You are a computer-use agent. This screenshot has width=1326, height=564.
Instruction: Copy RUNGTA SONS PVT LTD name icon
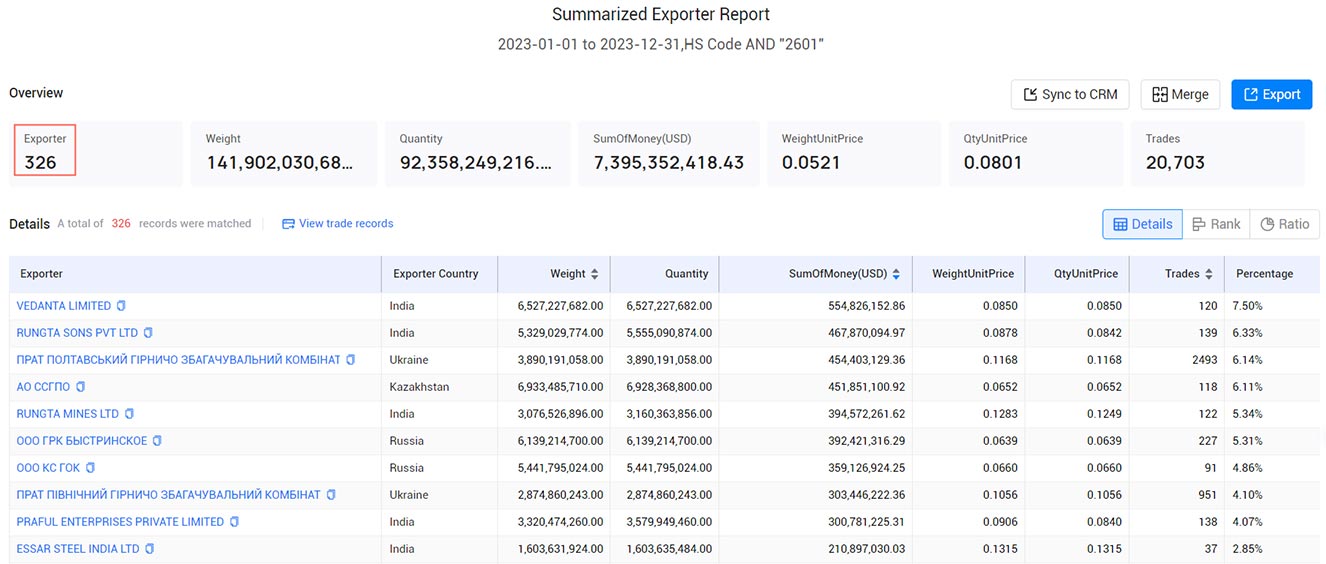tap(148, 333)
